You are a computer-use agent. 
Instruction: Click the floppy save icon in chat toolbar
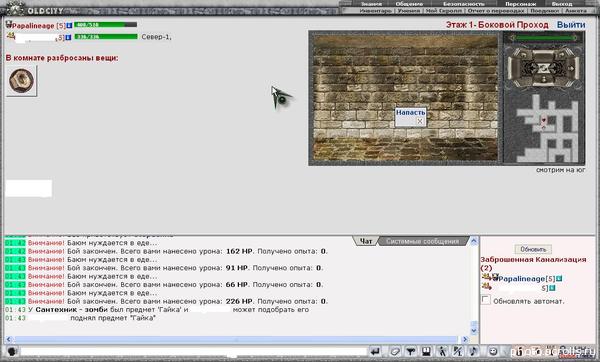[426, 351]
